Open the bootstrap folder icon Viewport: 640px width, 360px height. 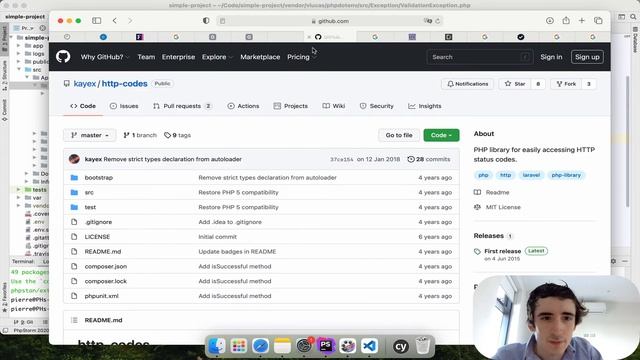tap(74, 178)
